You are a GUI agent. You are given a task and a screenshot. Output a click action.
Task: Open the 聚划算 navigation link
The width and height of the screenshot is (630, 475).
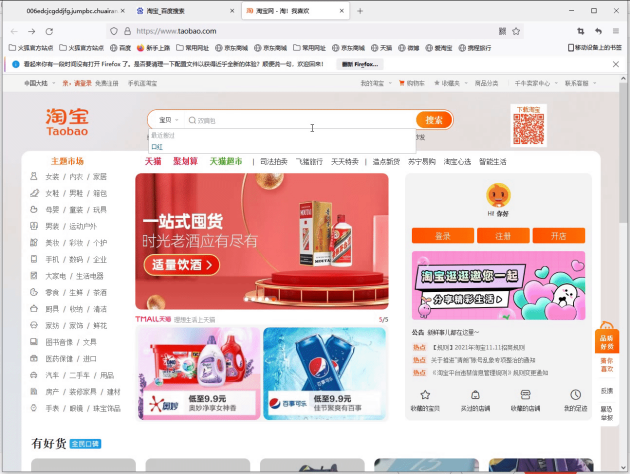pos(185,162)
